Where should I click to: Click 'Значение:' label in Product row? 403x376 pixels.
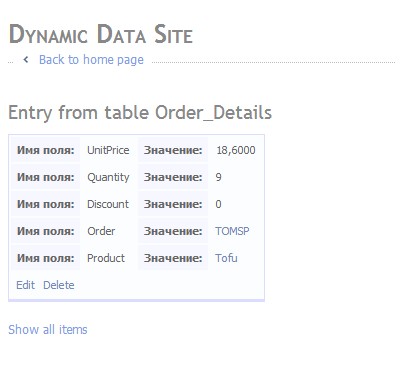pos(173,258)
